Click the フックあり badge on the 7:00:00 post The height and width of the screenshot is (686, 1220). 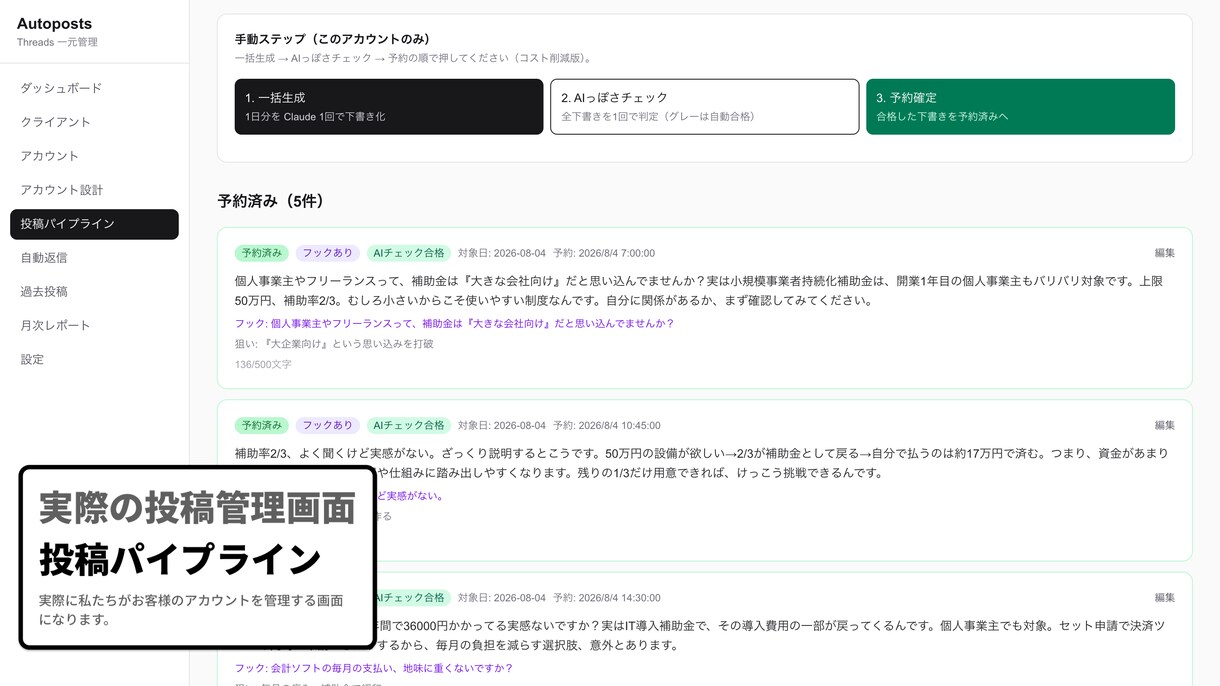(x=328, y=253)
